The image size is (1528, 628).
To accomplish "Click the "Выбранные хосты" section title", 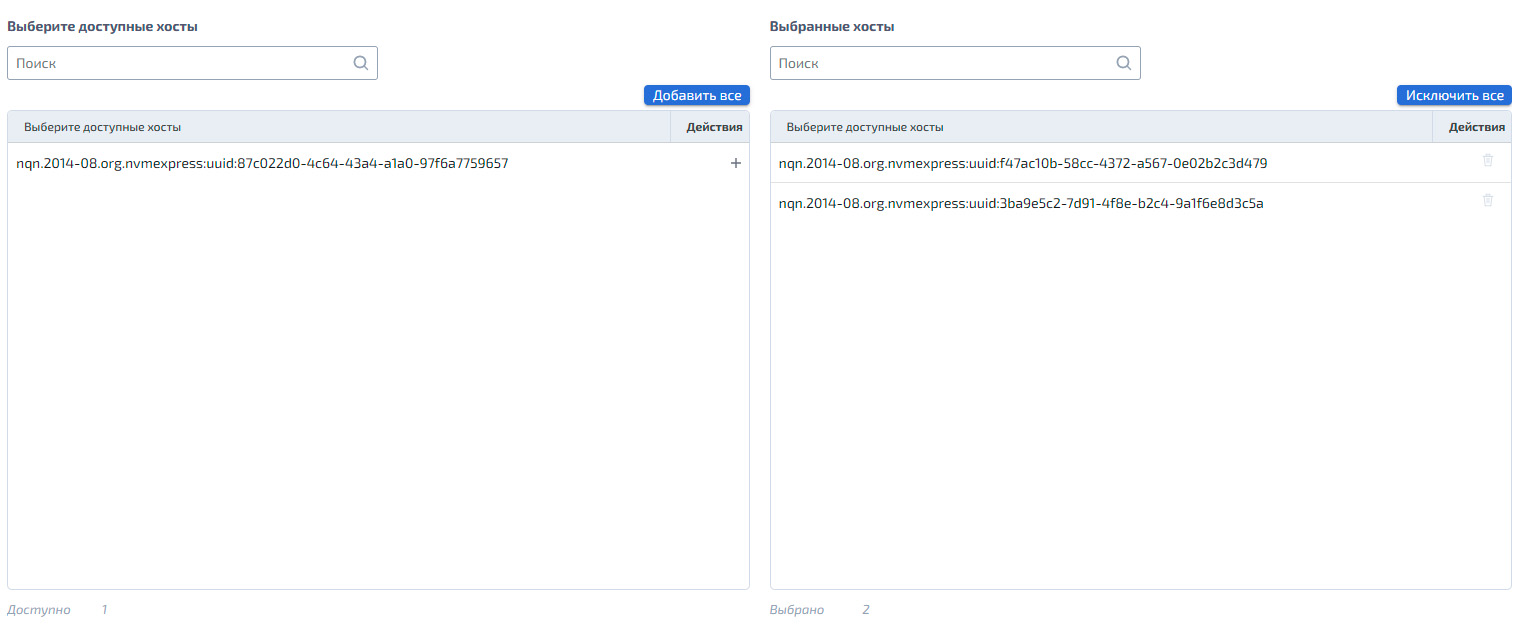I will click(x=832, y=27).
